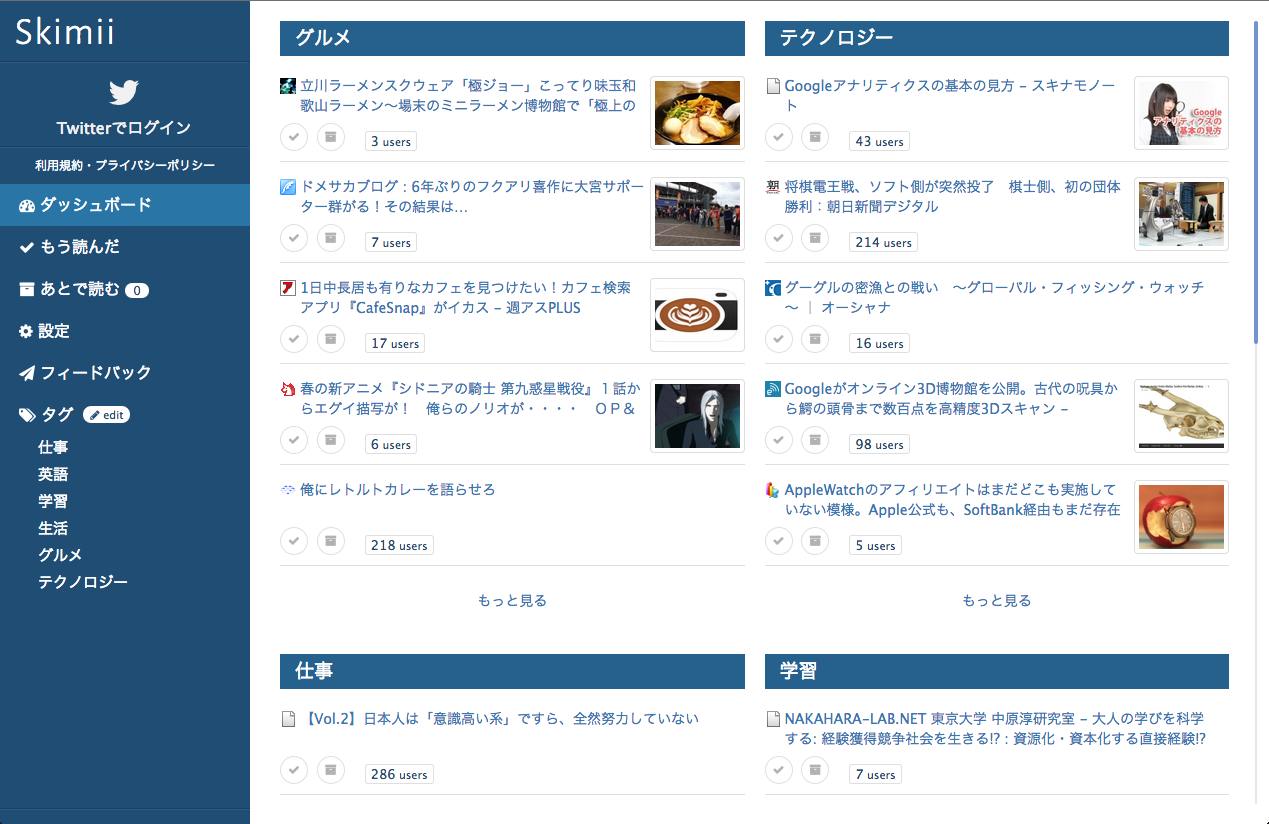Go to あとで読む in the sidebar

pyautogui.click(x=80, y=290)
